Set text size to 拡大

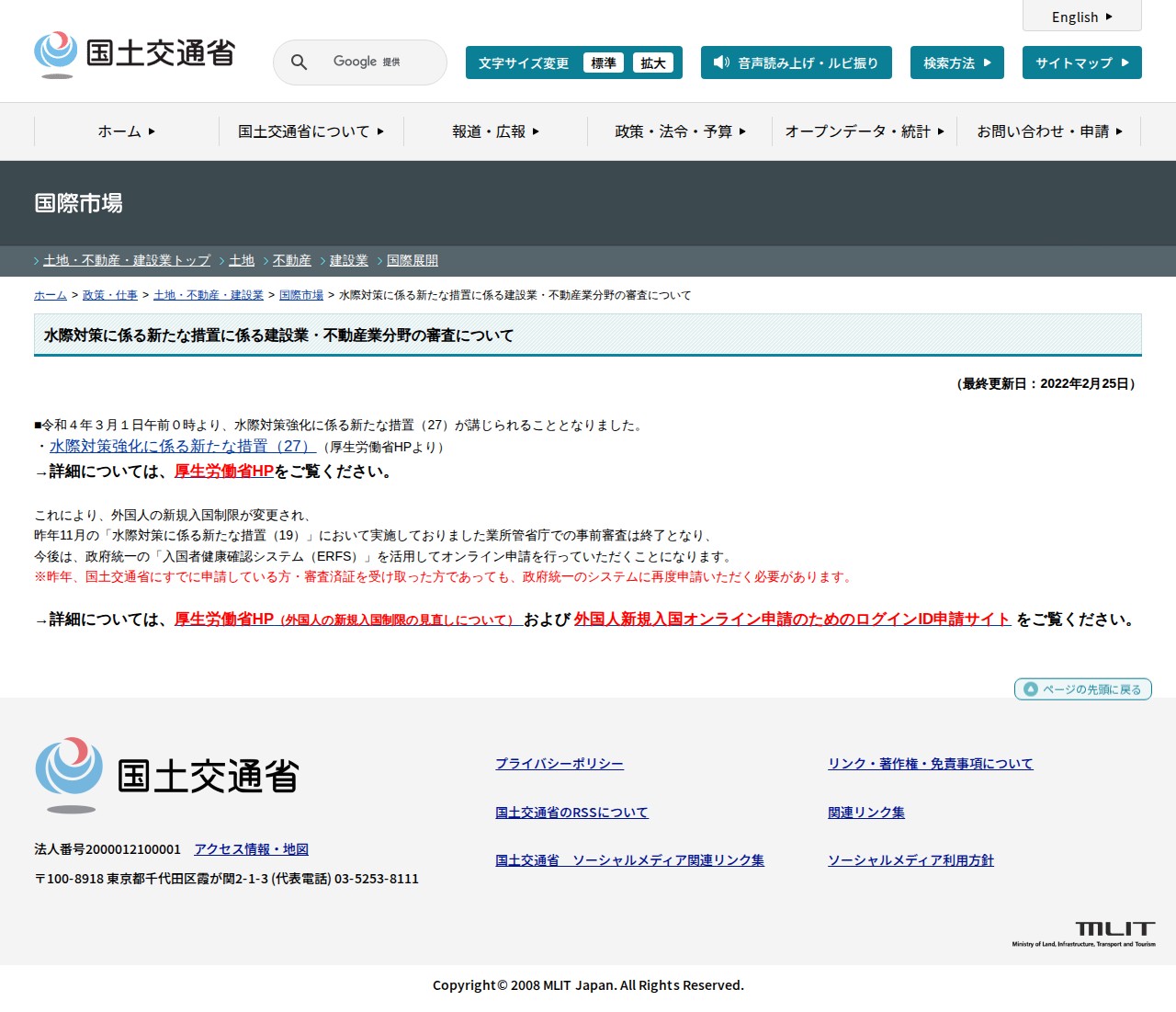click(x=653, y=63)
